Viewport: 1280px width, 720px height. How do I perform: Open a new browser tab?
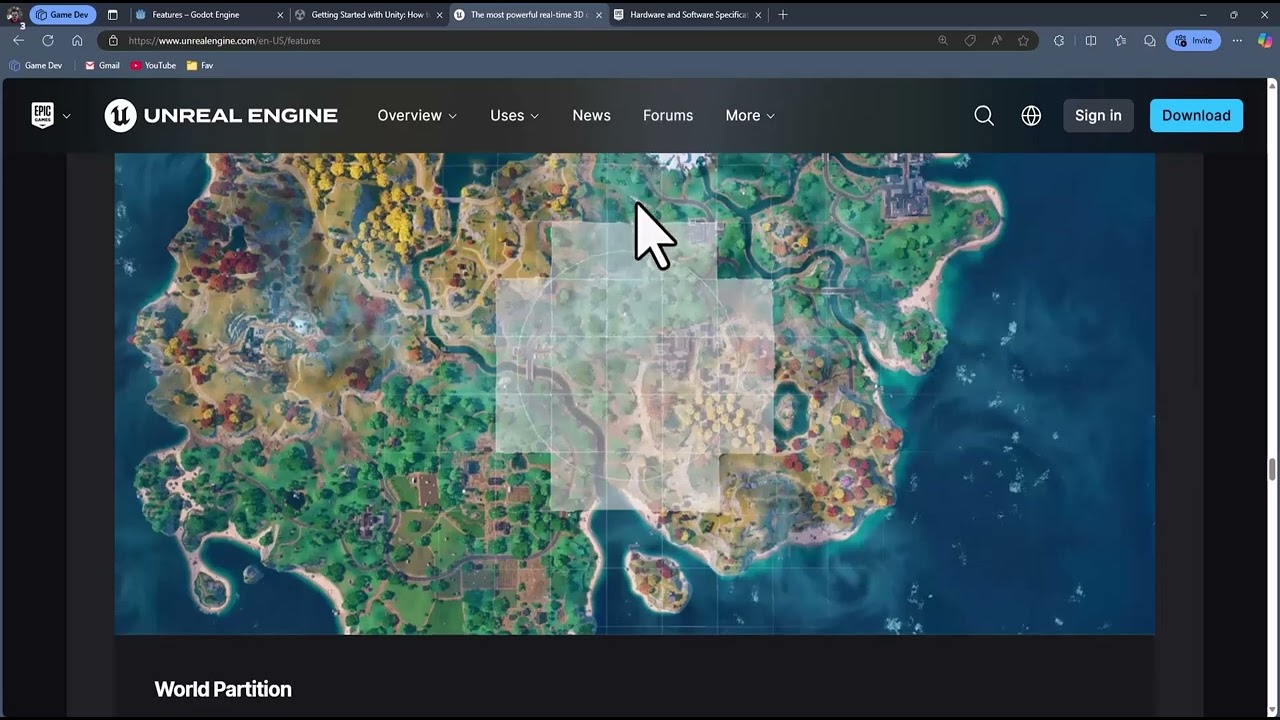783,15
